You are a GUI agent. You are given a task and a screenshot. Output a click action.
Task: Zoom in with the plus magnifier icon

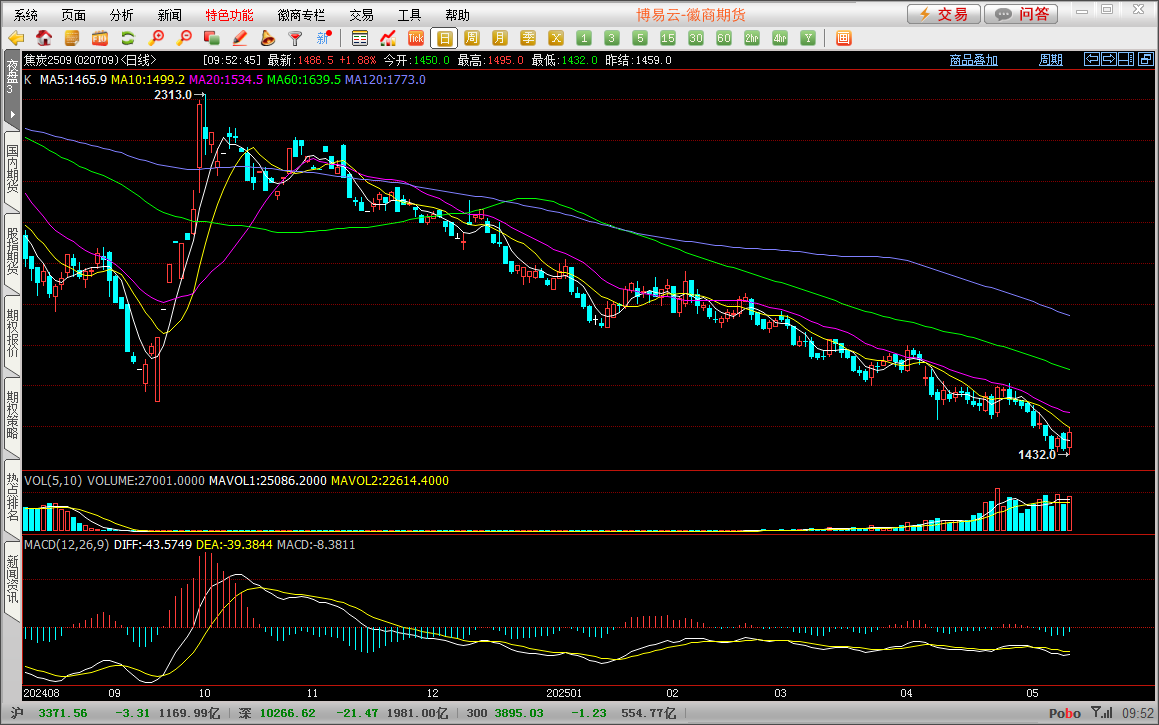pyautogui.click(x=156, y=38)
